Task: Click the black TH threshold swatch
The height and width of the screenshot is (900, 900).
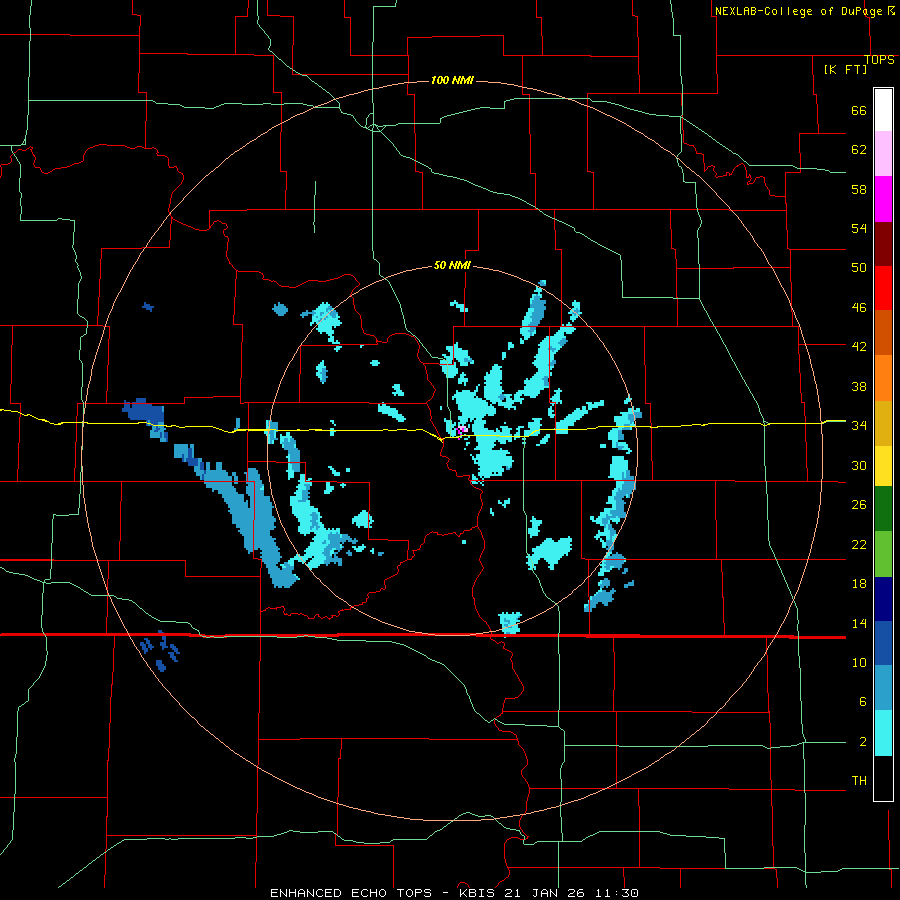Action: point(883,778)
